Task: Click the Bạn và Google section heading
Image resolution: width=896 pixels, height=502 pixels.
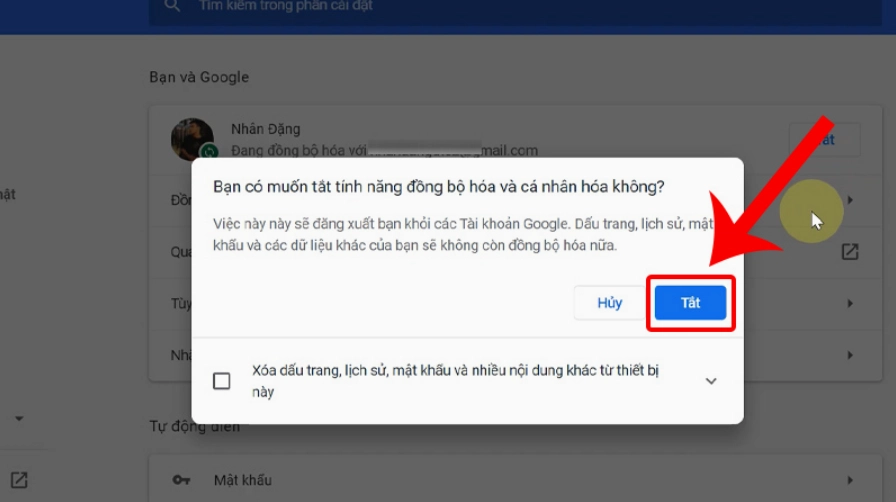Action: click(x=199, y=77)
